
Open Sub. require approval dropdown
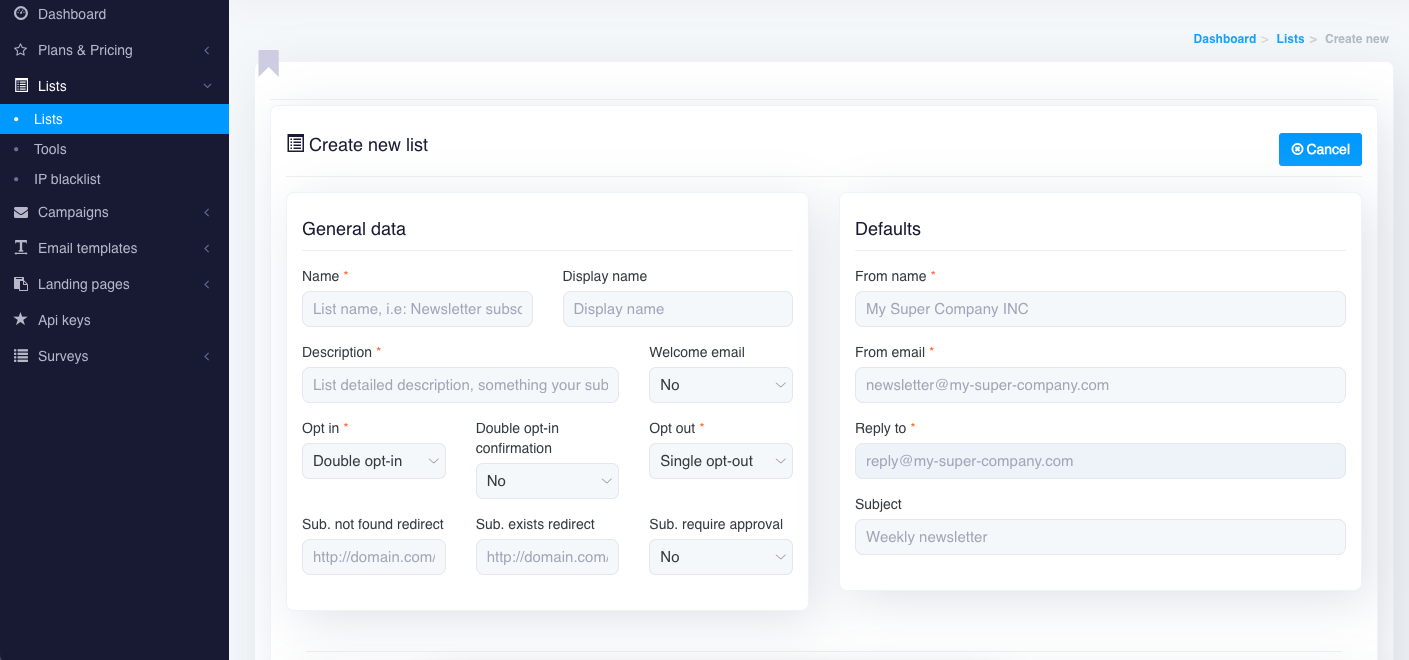coord(720,557)
